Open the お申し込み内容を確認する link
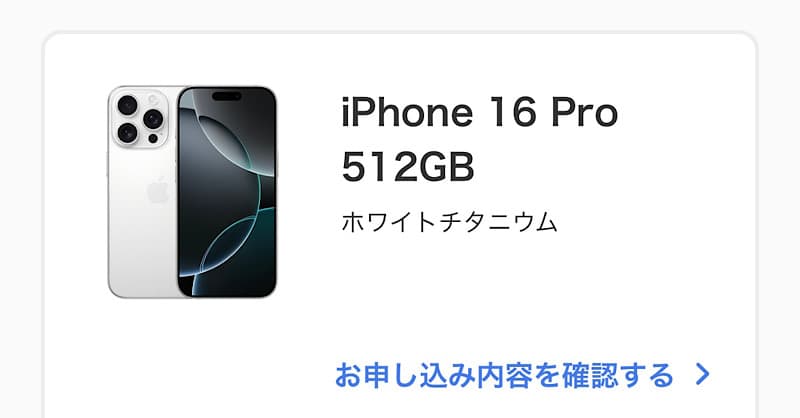Screen dimensions: 800x418 (504, 376)
